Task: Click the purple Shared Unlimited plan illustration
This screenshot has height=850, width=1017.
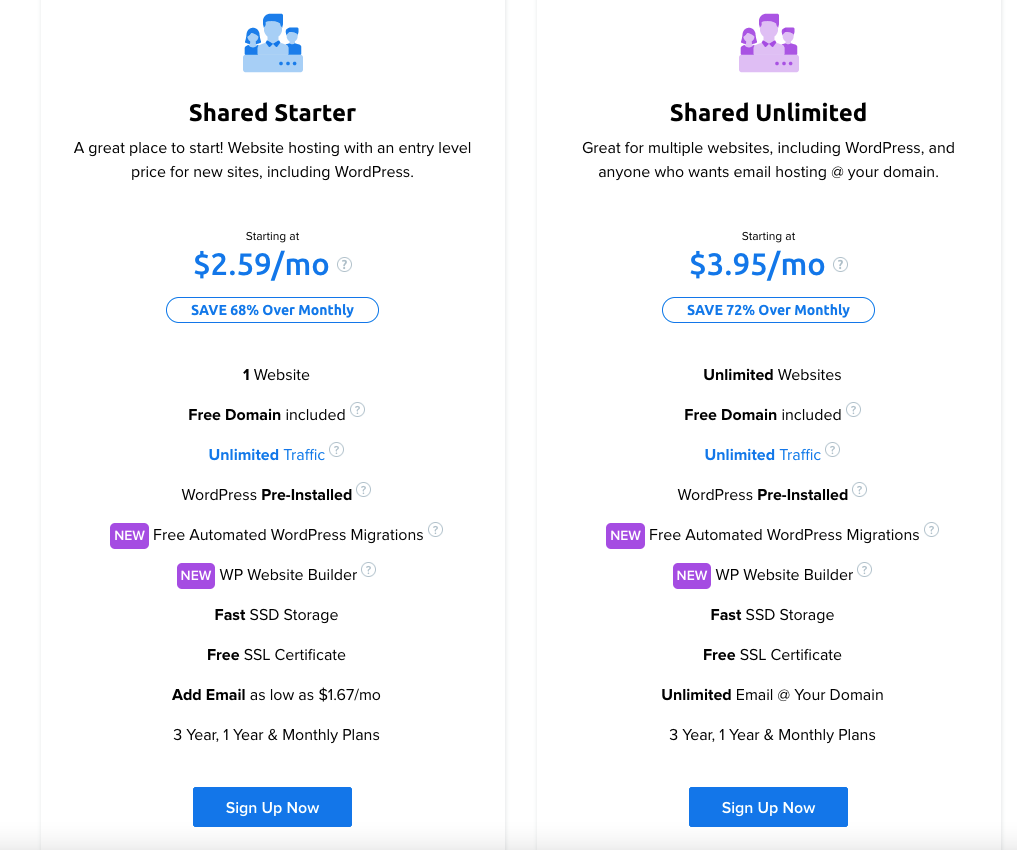Action: pos(769,43)
